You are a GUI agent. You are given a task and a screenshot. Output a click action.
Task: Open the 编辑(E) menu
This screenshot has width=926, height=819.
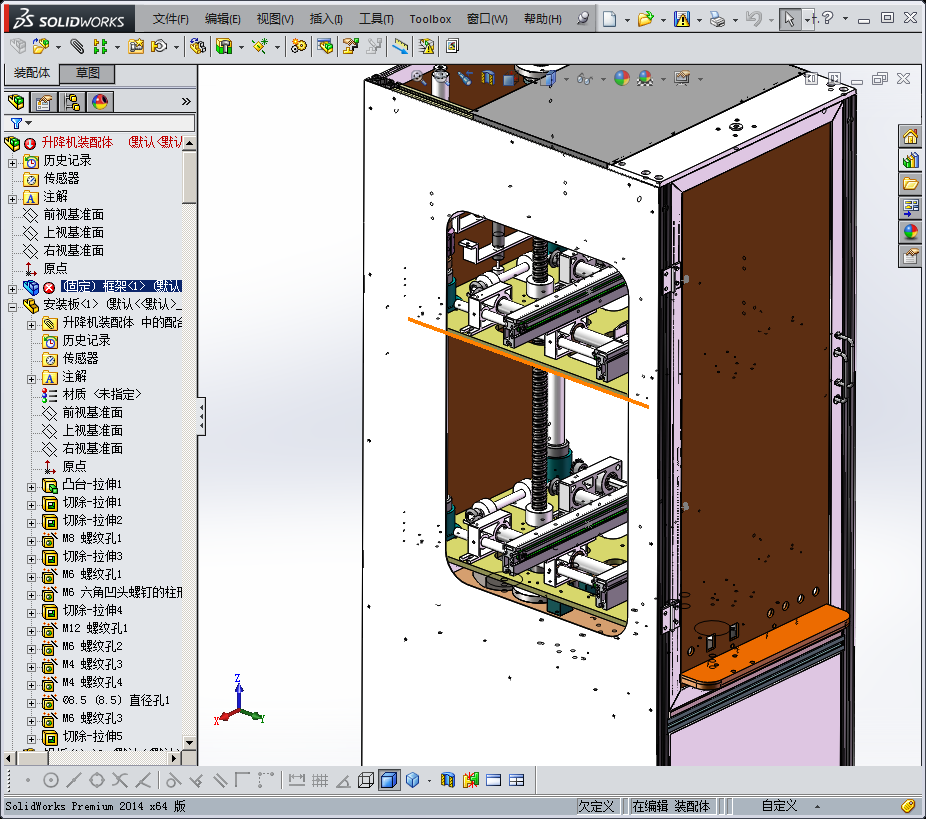coord(223,19)
